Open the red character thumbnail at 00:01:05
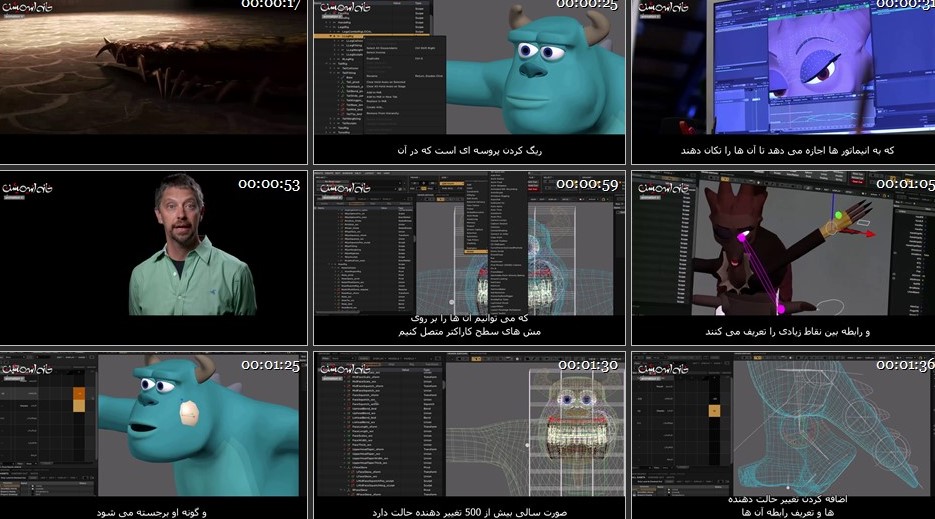The image size is (935, 519). (783, 258)
